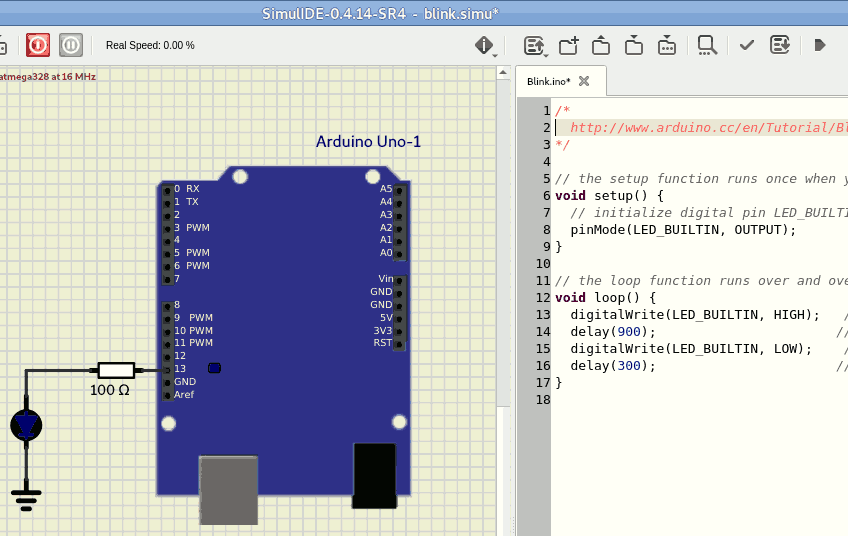
Task: Click the RST pin on the board
Action: tap(399, 343)
